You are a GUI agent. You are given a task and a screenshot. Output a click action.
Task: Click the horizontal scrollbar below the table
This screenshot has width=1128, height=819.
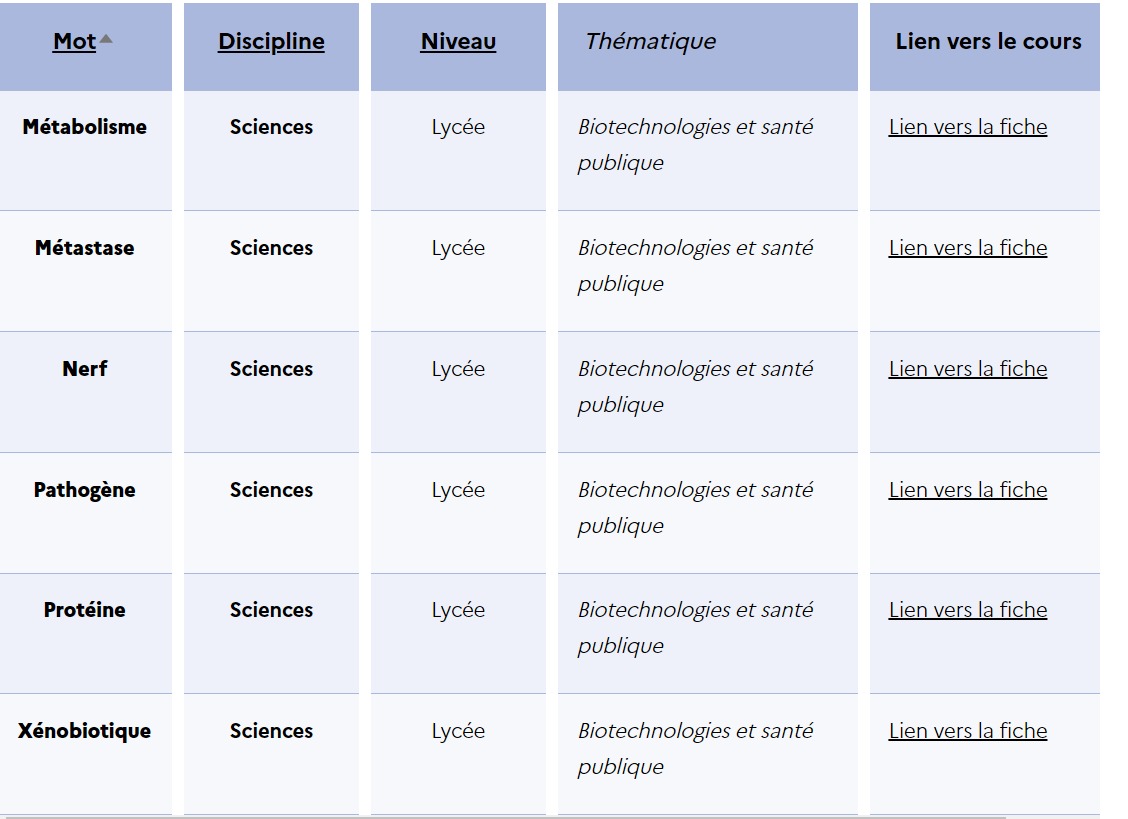[x=500, y=816]
